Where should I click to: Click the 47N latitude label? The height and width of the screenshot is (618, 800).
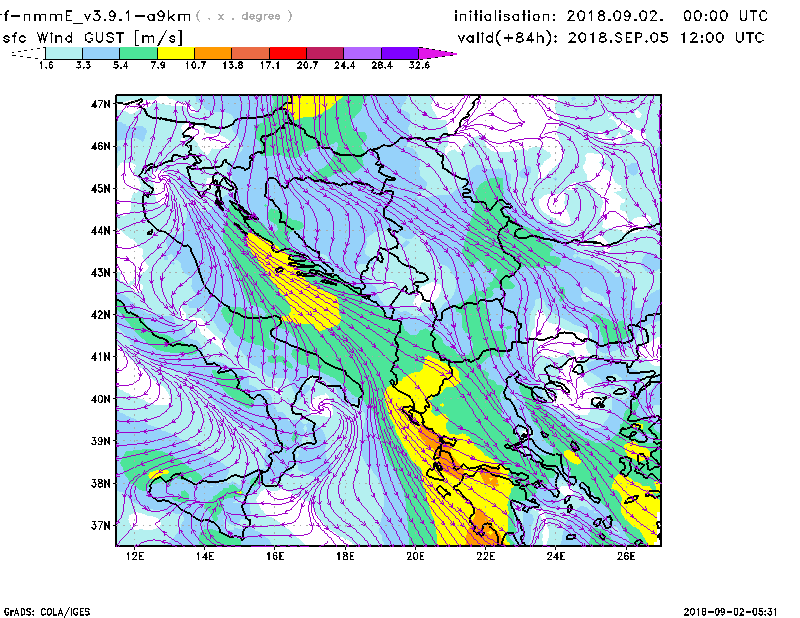pos(101,104)
